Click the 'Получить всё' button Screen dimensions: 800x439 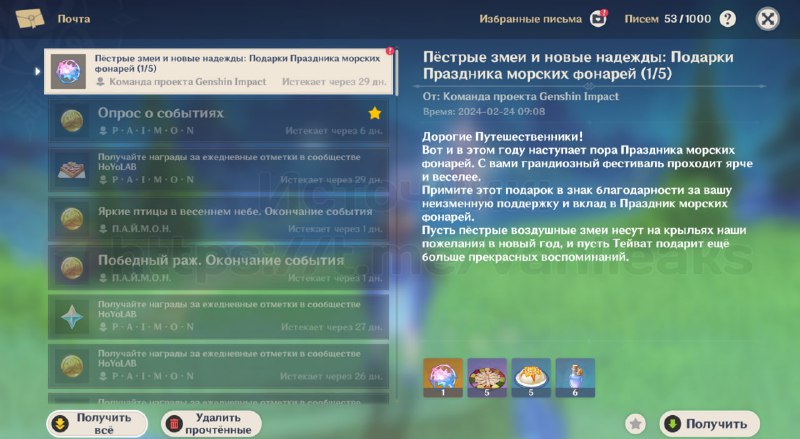tap(97, 424)
